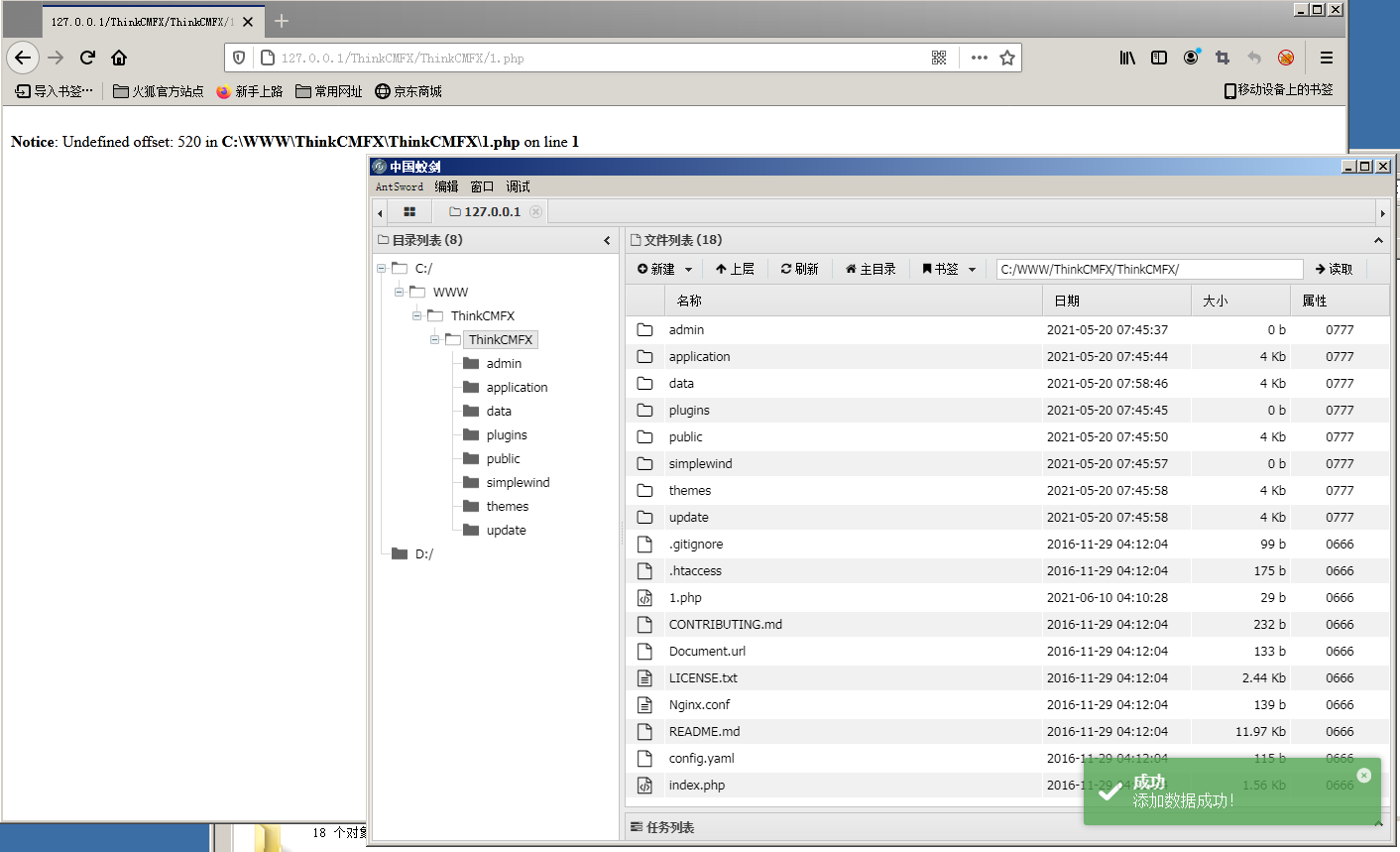This screenshot has width=1400, height=852.
Task: Click the Firefox account avatar icon
Action: 1191,58
